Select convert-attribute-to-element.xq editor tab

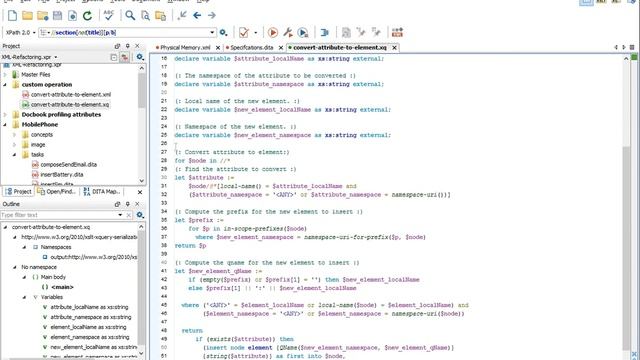pos(340,48)
